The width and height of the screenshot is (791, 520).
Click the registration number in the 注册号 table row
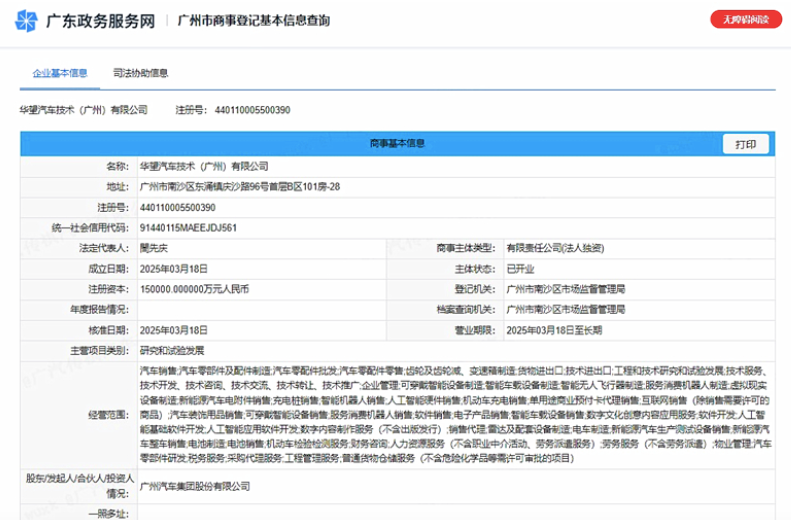(177, 207)
